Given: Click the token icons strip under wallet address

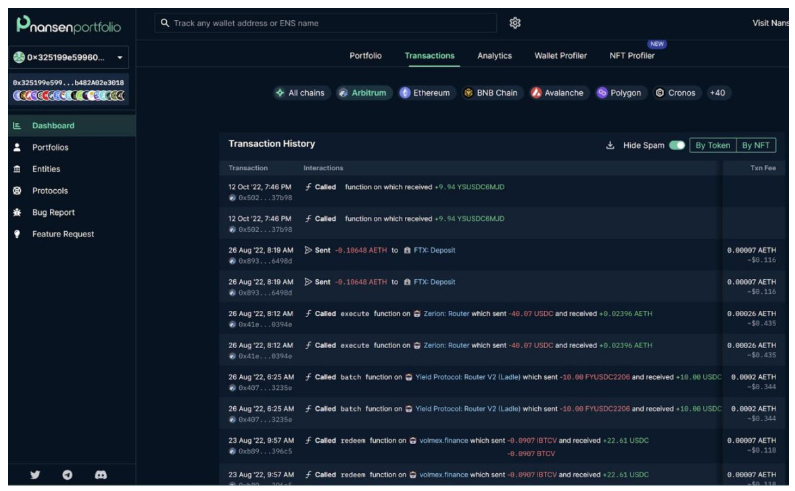Looking at the screenshot, I should coord(68,95).
